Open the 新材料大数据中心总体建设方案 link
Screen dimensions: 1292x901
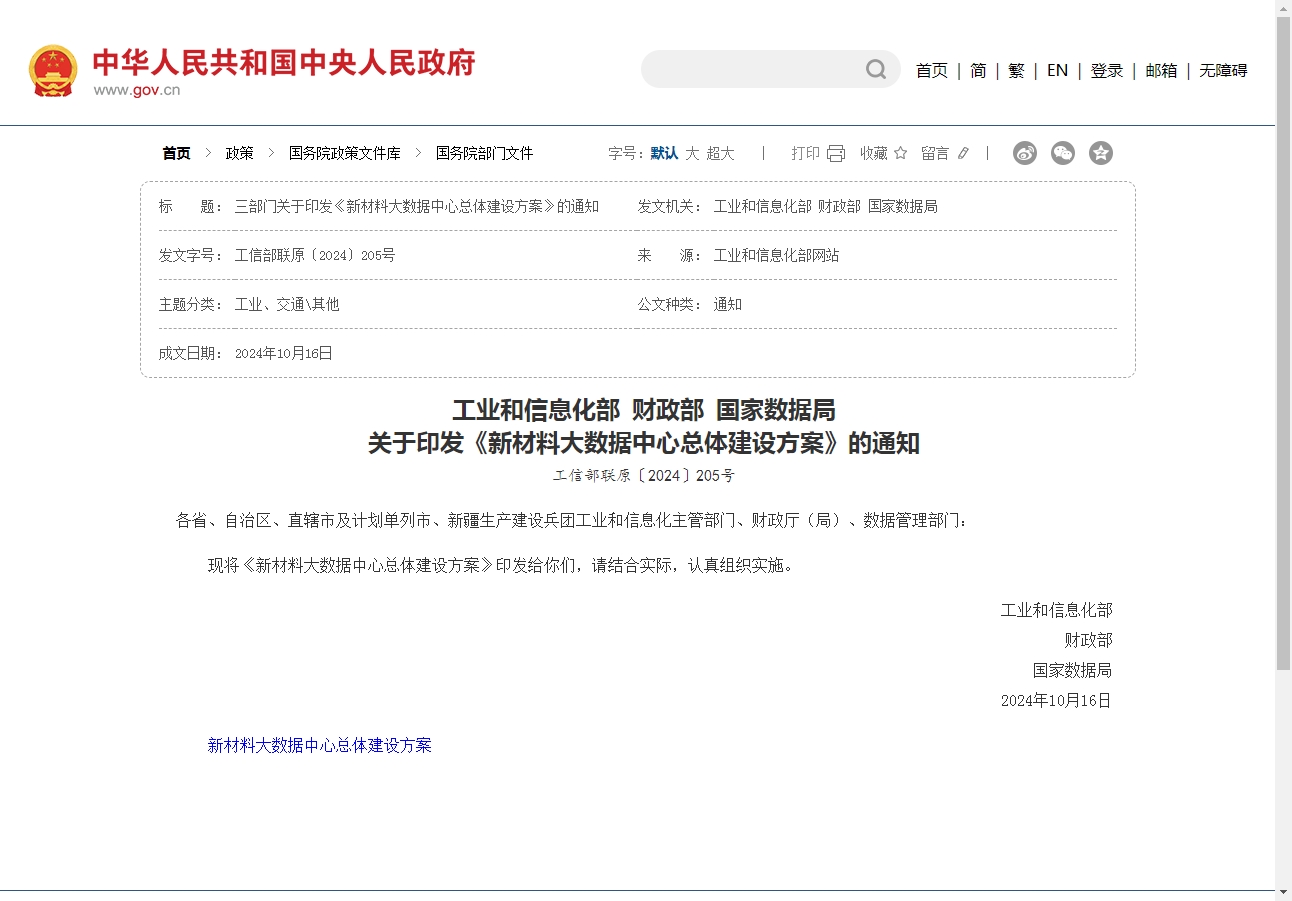pos(319,745)
